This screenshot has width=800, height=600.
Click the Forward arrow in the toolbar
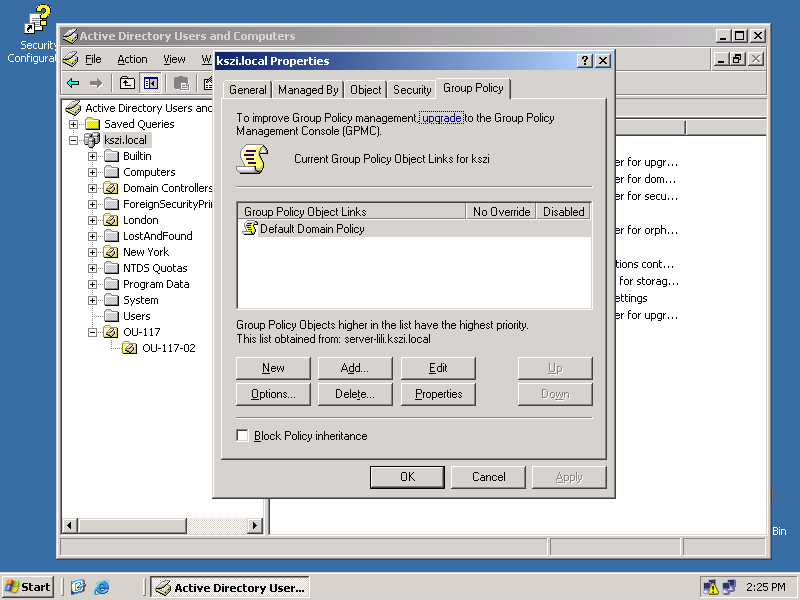coord(96,83)
